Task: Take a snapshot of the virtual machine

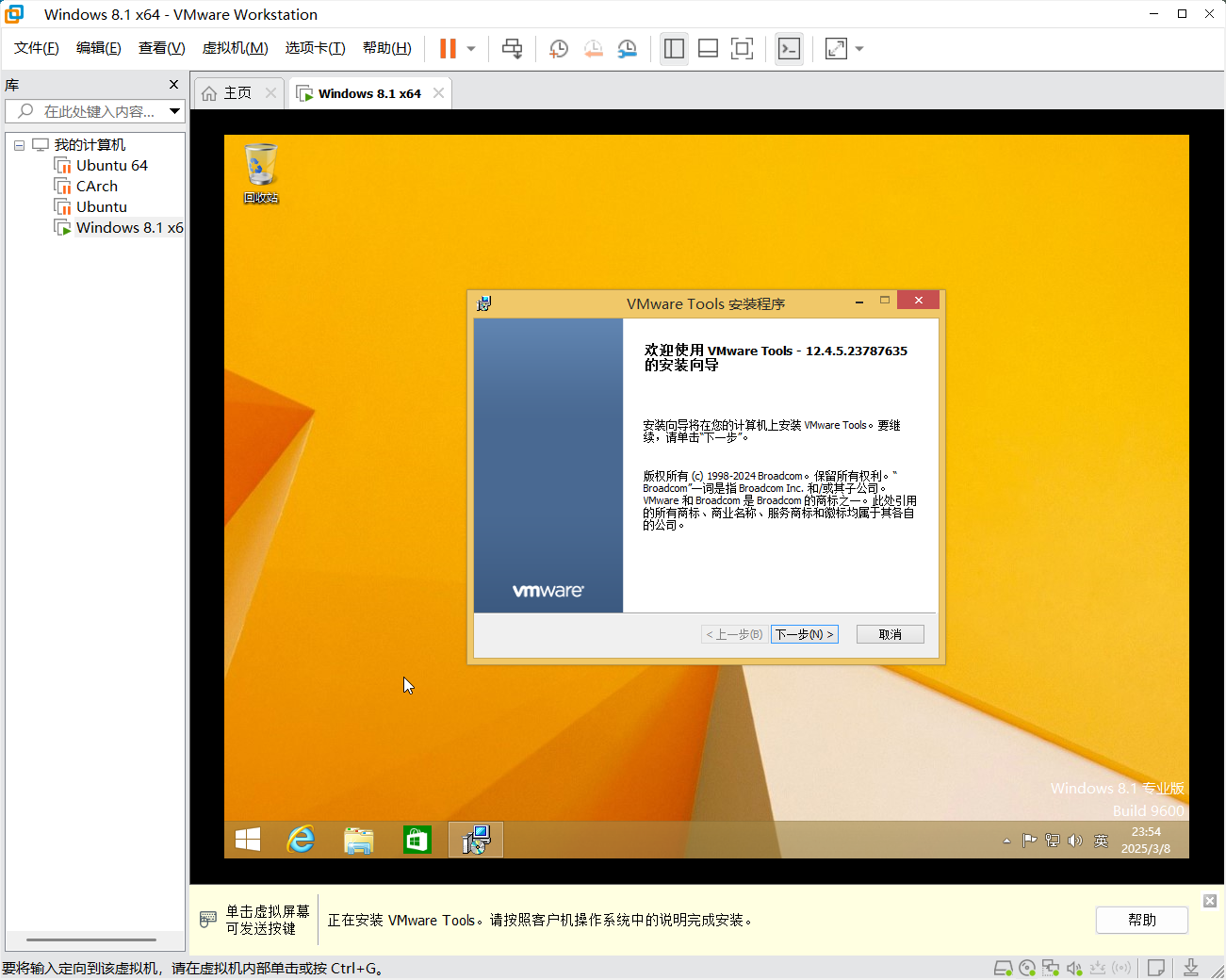Action: pyautogui.click(x=559, y=49)
